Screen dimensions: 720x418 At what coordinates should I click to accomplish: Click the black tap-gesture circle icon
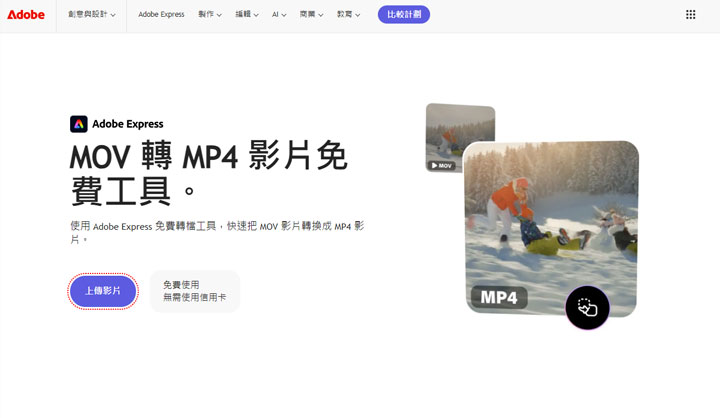pyautogui.click(x=587, y=307)
